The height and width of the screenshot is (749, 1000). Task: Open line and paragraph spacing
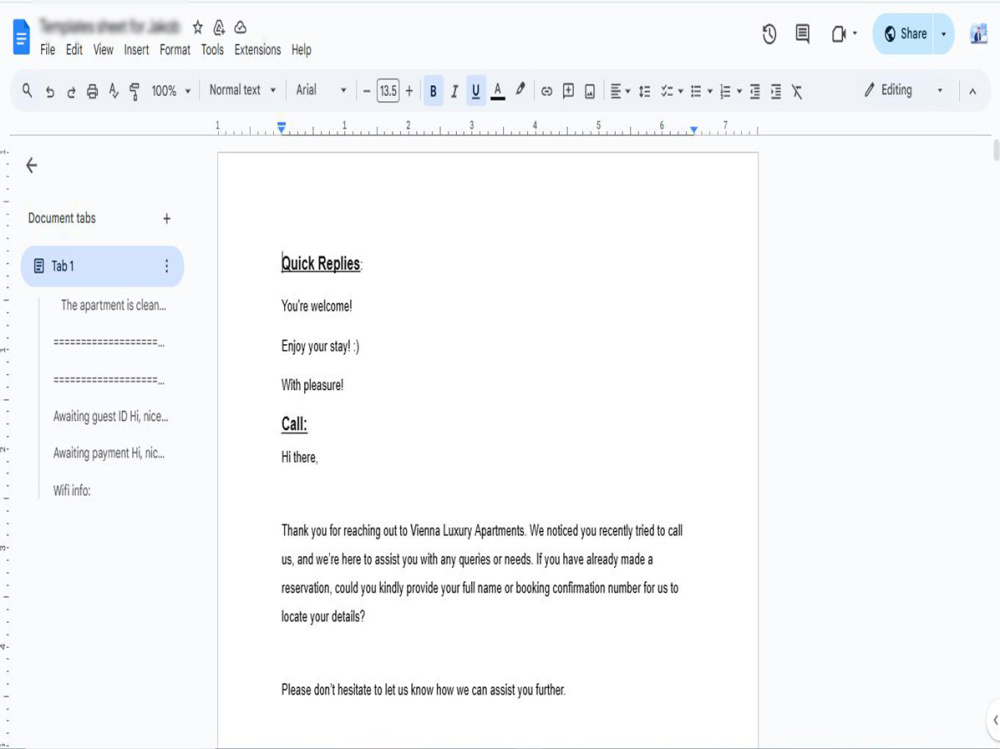(x=645, y=91)
